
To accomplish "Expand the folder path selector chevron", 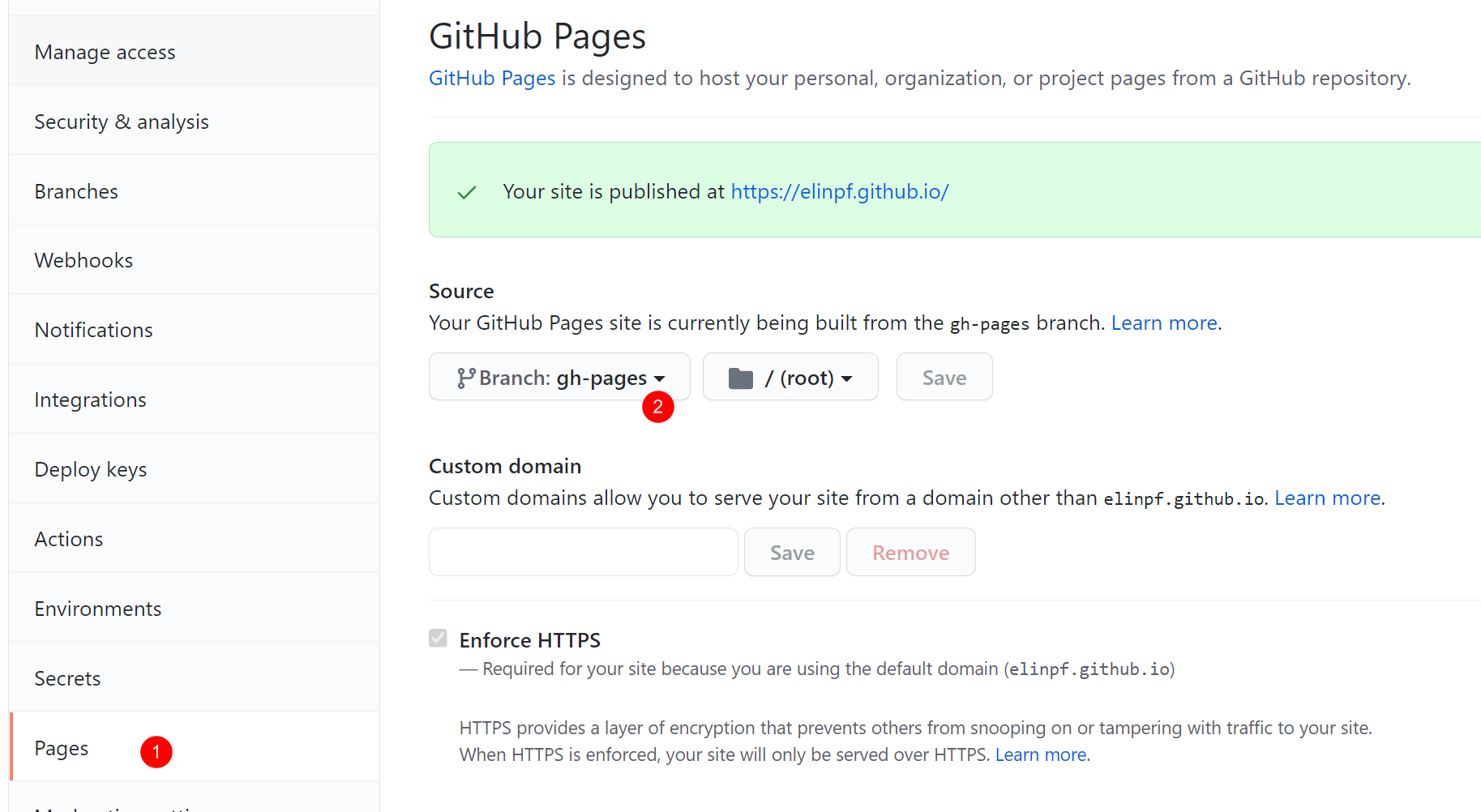I will coord(848,378).
